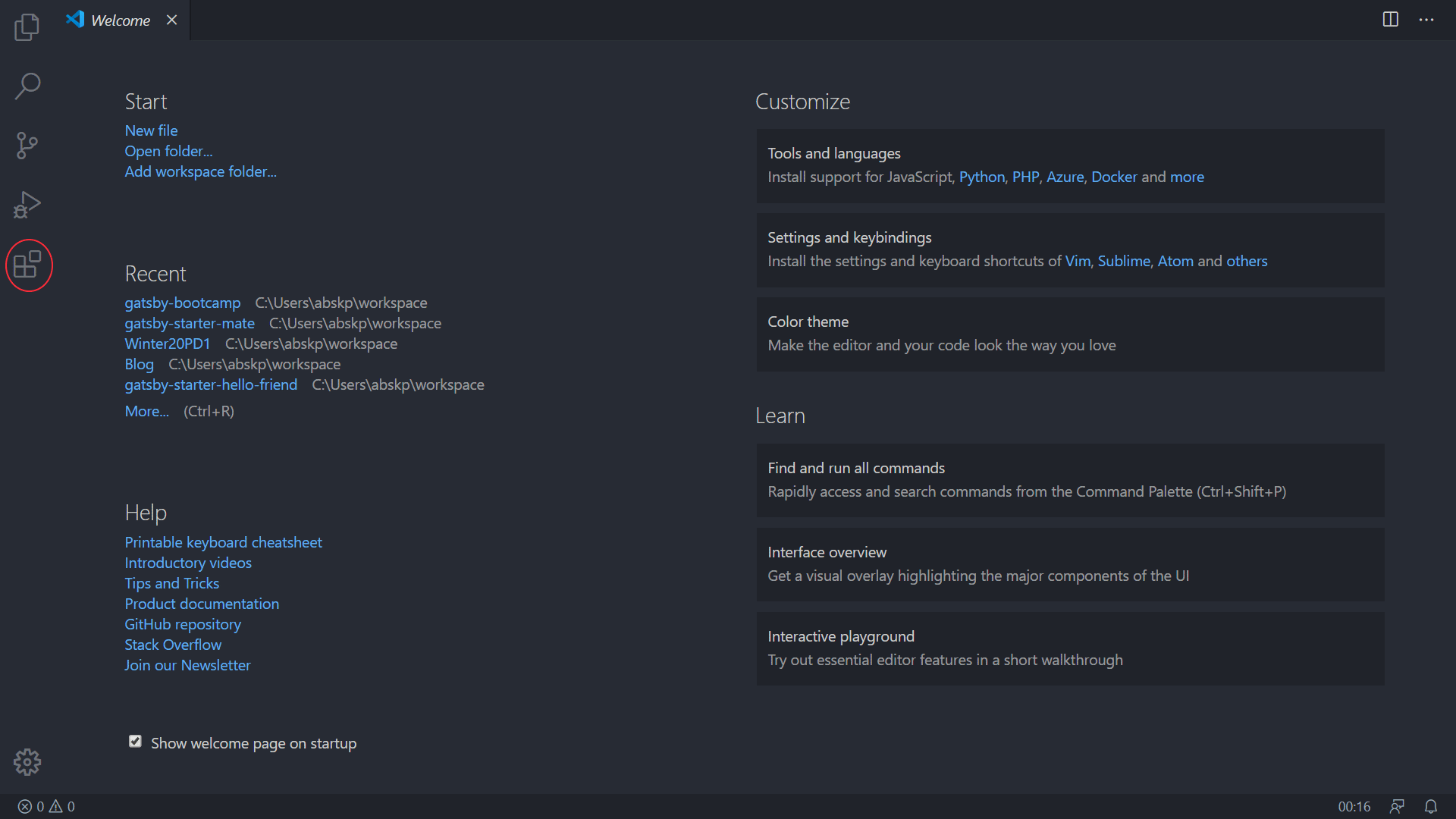
Task: Open the More Actions ellipsis menu
Action: tap(1426, 20)
